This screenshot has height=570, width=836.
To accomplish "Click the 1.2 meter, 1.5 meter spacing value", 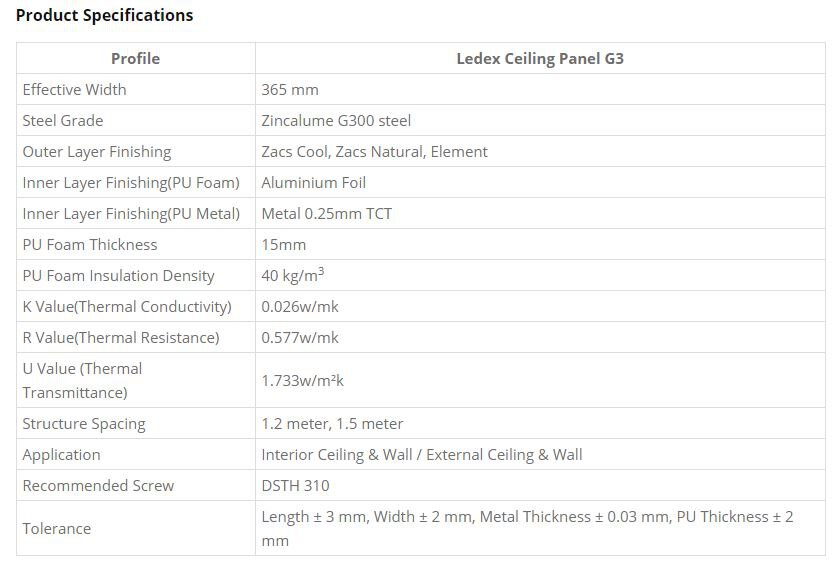I will 332,423.
